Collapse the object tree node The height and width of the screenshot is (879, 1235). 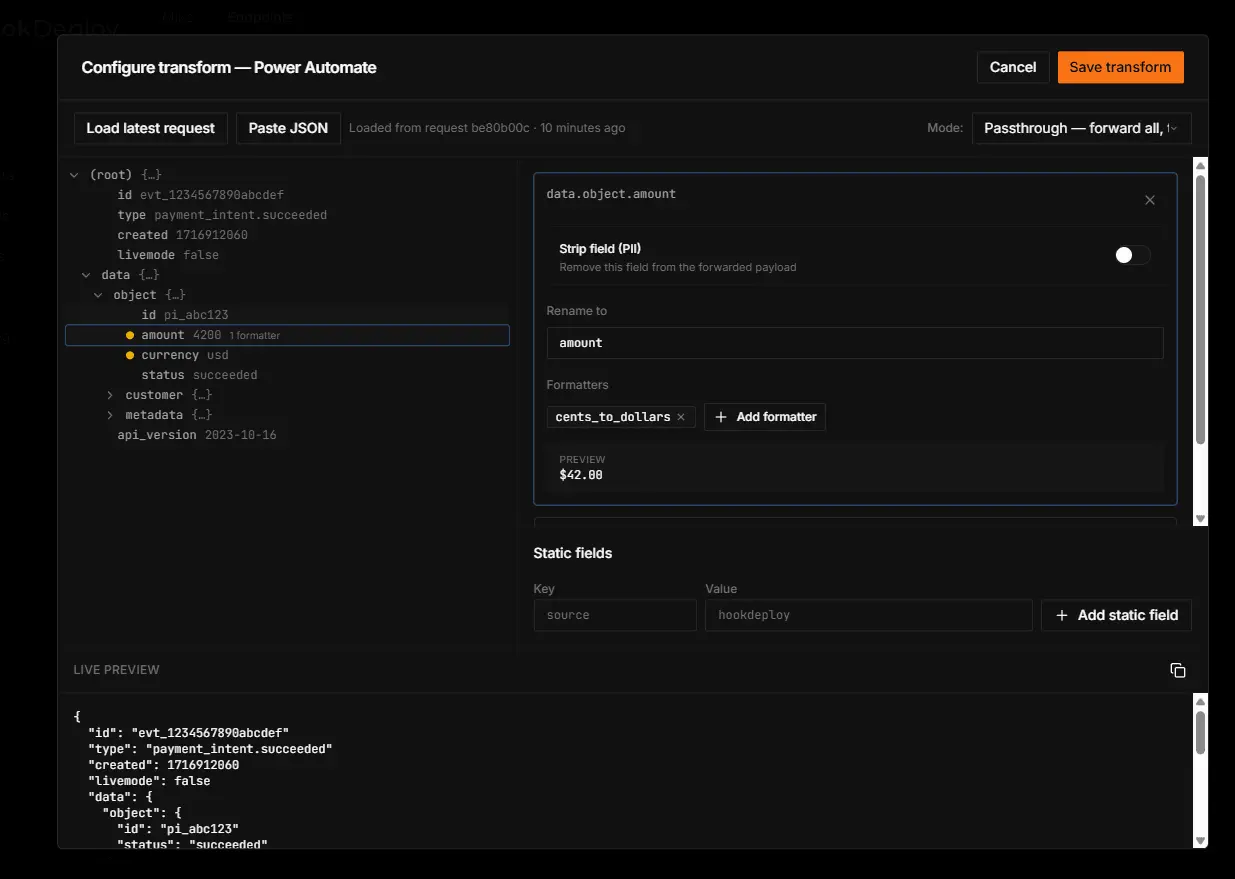click(98, 295)
